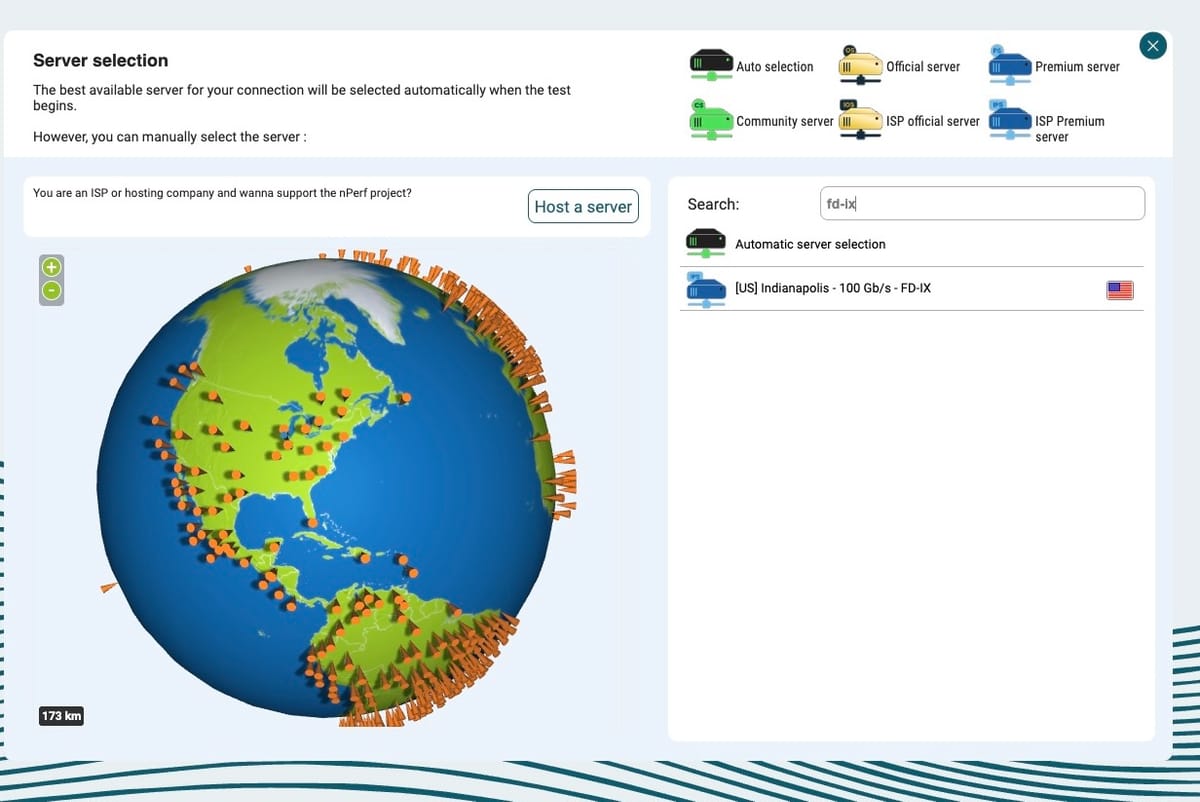
Task: Click the server marker over Florida
Action: [x=313, y=521]
